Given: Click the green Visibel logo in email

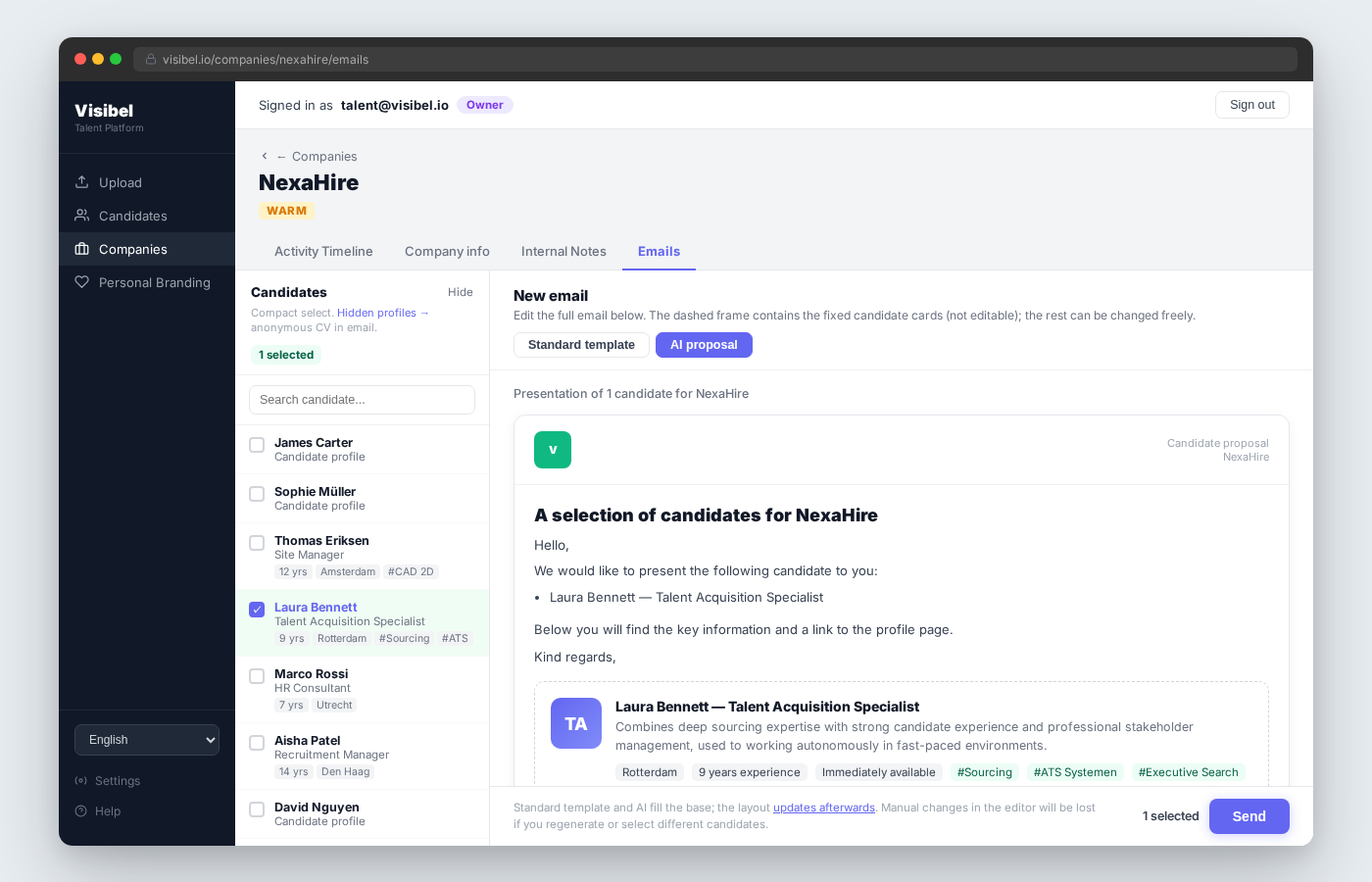Looking at the screenshot, I should [x=553, y=450].
